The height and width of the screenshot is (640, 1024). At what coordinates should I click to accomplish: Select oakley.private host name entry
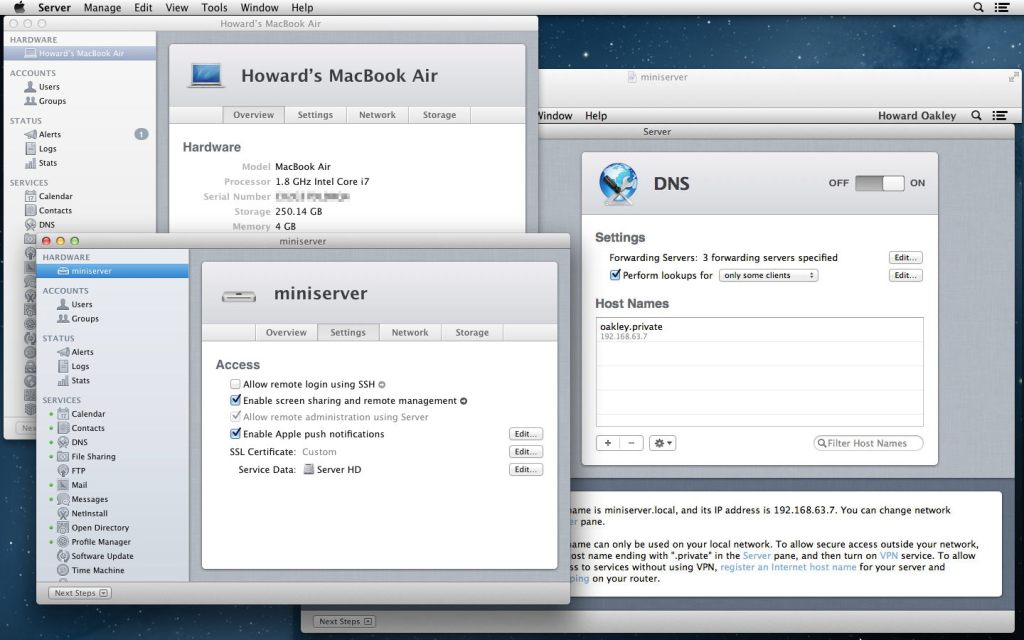[x=760, y=330]
